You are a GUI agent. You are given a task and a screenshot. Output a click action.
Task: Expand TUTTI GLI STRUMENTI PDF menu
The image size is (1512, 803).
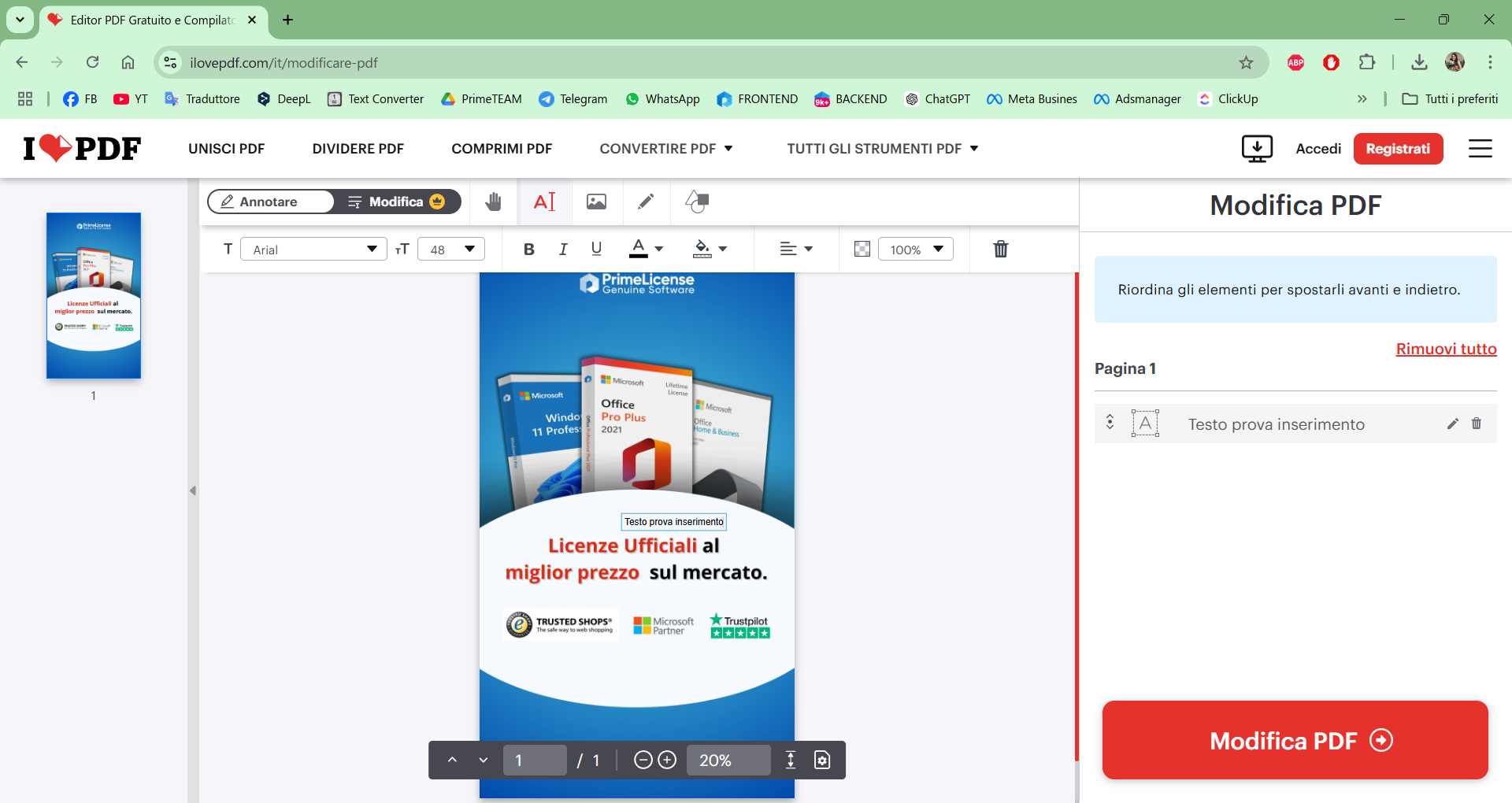[883, 148]
